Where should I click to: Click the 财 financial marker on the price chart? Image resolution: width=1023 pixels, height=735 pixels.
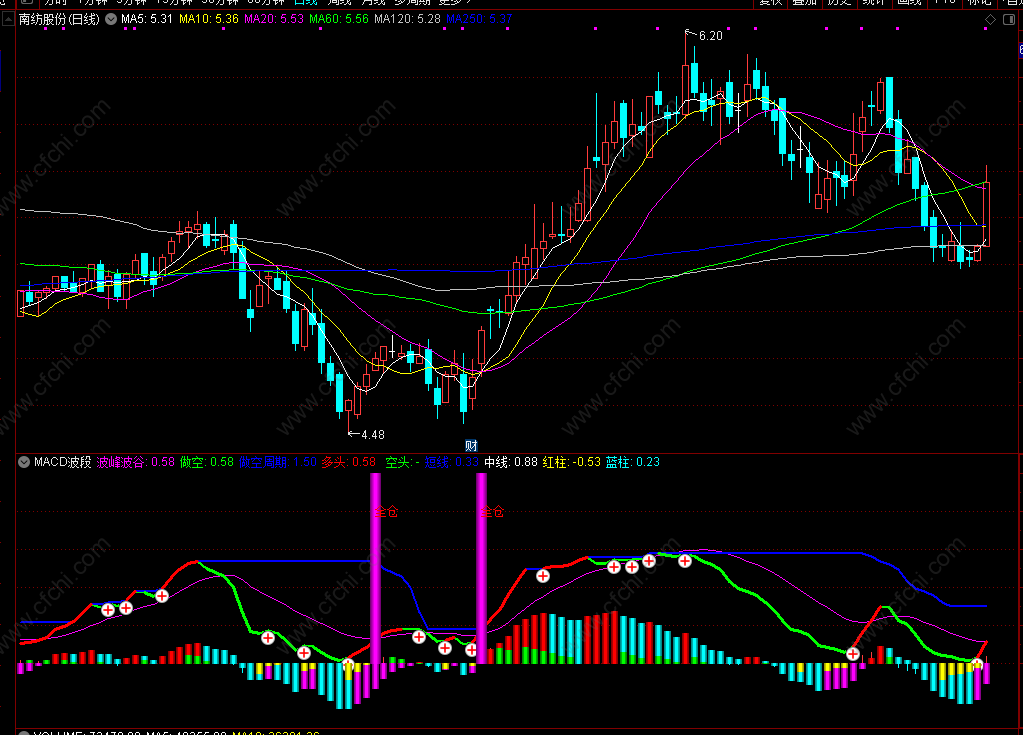coord(472,445)
